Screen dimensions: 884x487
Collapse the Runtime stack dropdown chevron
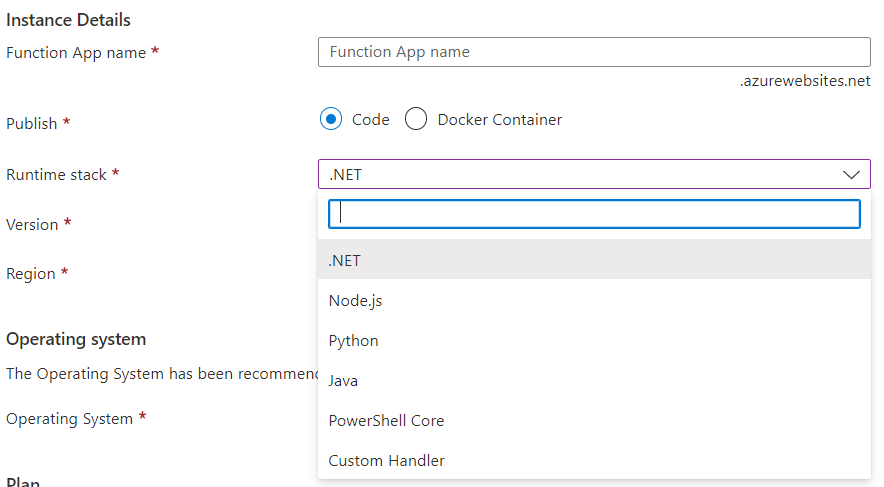click(851, 175)
